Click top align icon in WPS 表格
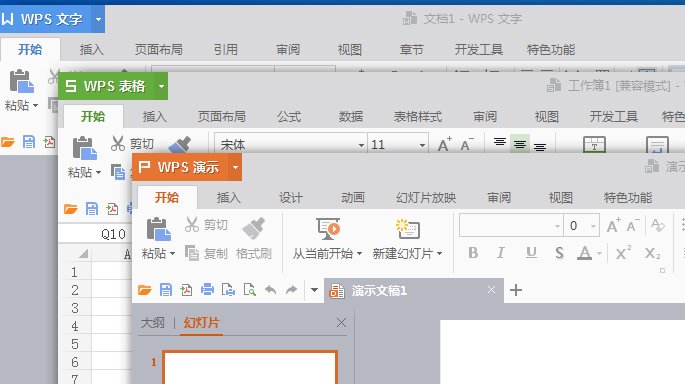This screenshot has width=685, height=384. coord(500,142)
